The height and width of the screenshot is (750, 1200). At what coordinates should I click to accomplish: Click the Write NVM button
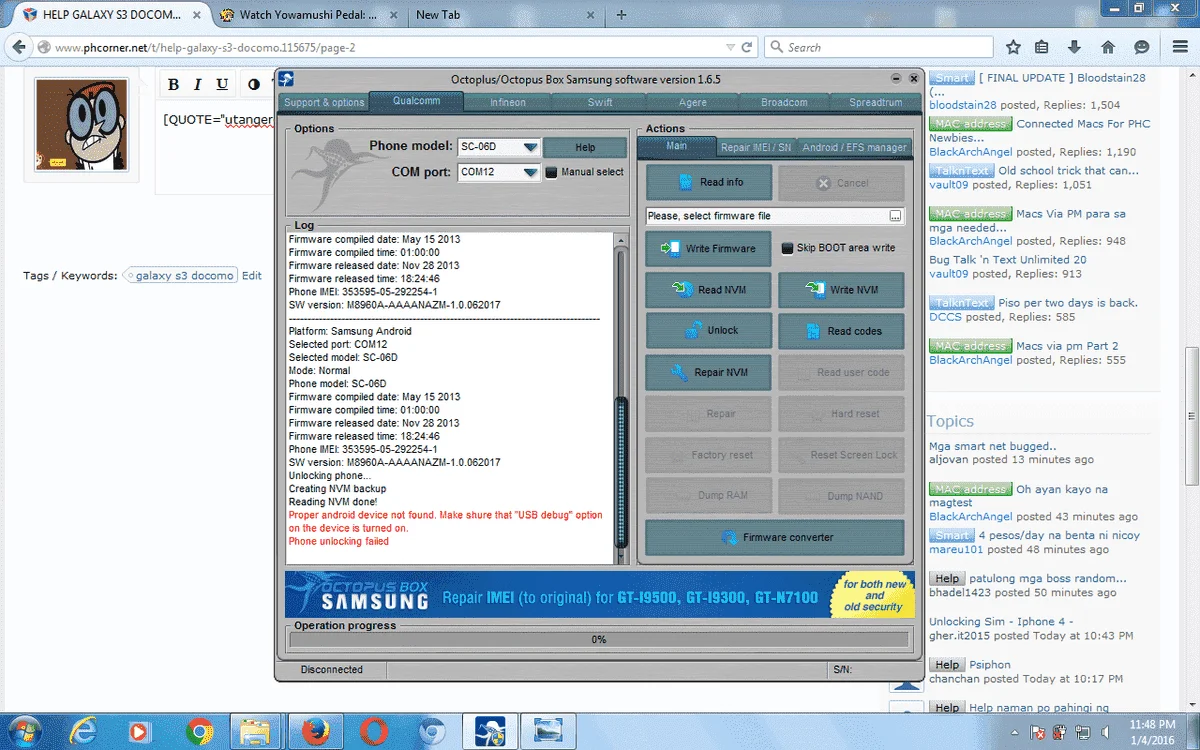[x=841, y=290]
